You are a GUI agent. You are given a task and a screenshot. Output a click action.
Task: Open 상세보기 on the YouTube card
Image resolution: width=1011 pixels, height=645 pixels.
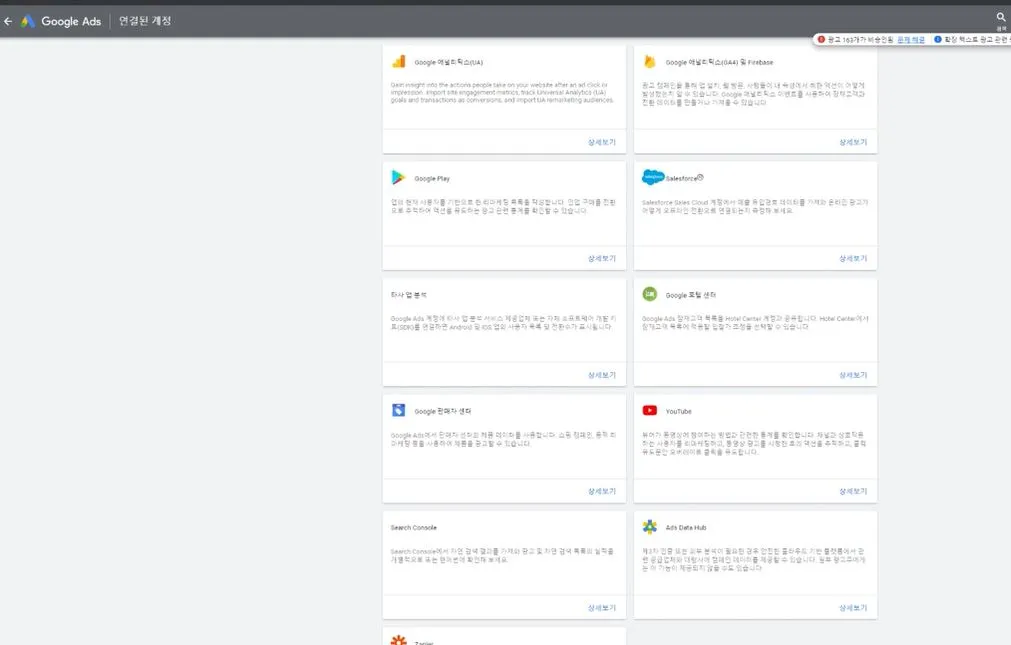(853, 491)
